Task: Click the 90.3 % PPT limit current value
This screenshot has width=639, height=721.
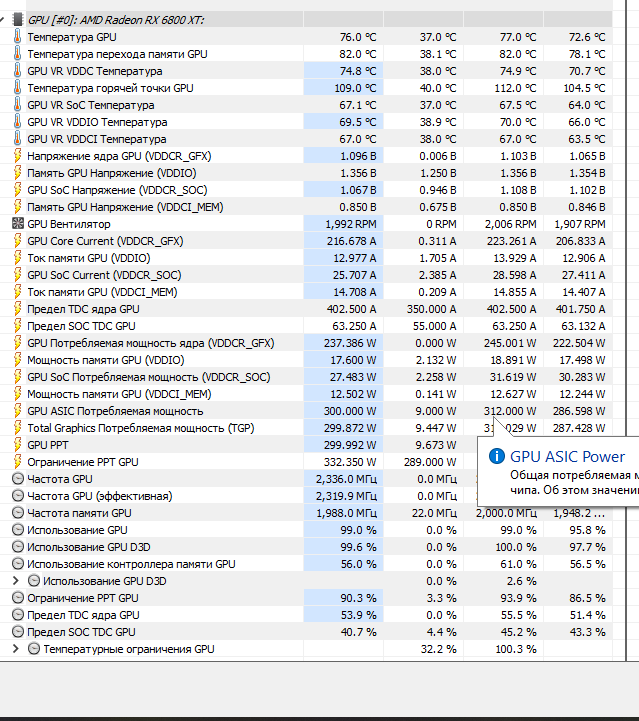Action: 358,598
